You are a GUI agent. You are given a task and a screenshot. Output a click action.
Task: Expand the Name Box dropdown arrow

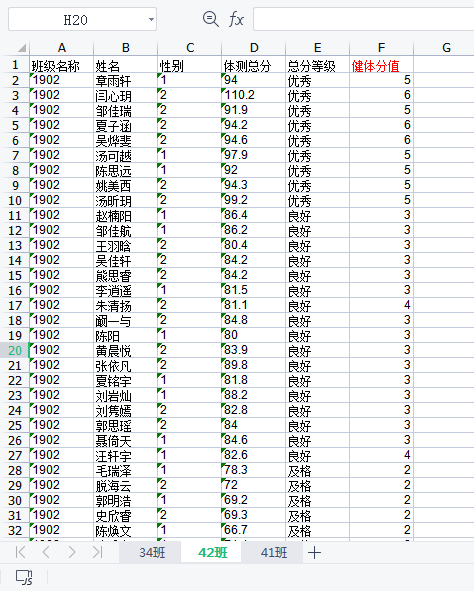[x=151, y=19]
